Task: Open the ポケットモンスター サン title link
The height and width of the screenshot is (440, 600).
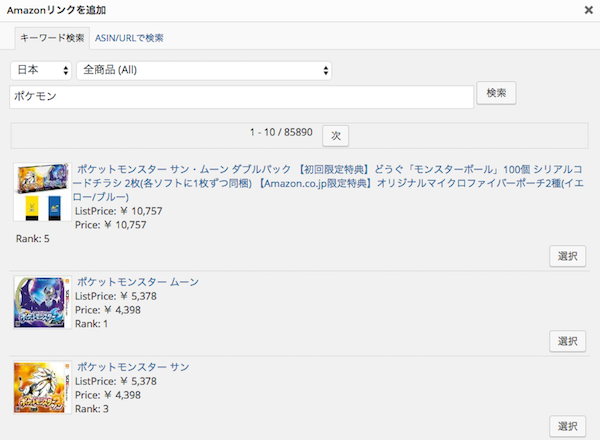Action: point(133,367)
